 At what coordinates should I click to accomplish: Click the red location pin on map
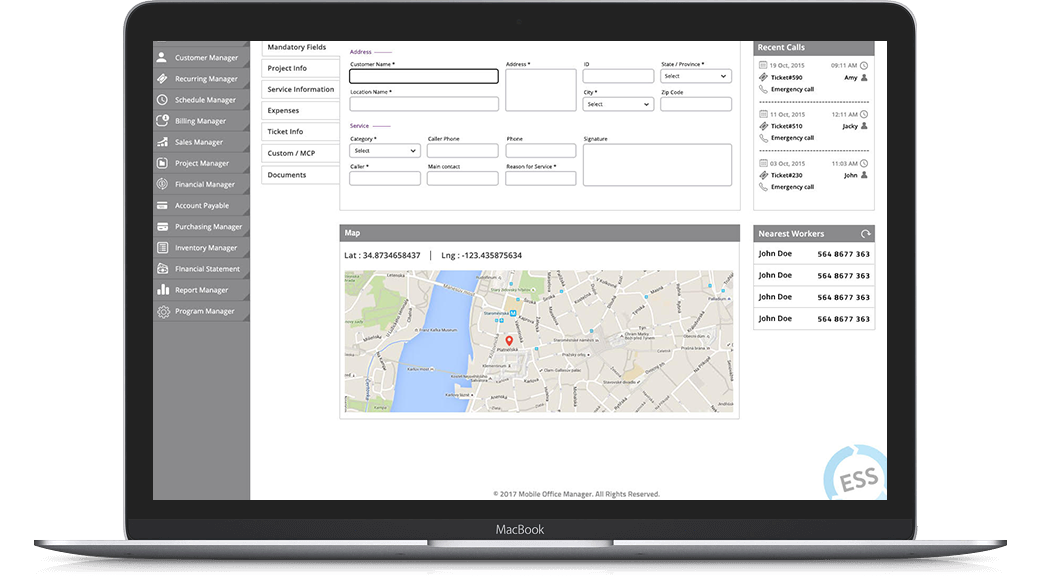509,341
